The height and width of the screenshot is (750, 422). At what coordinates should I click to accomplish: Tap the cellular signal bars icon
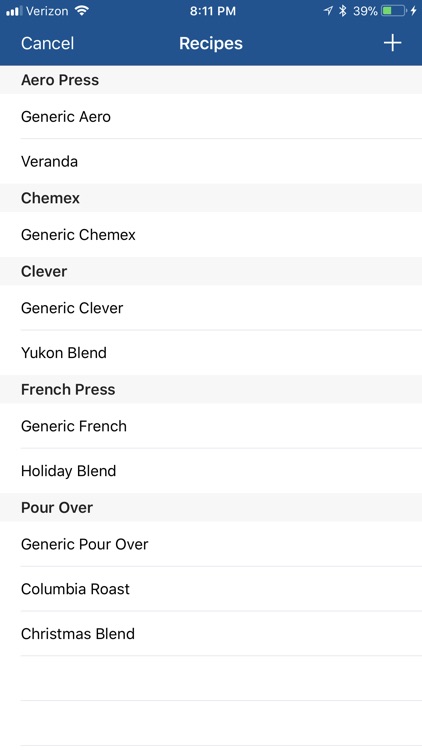(14, 11)
